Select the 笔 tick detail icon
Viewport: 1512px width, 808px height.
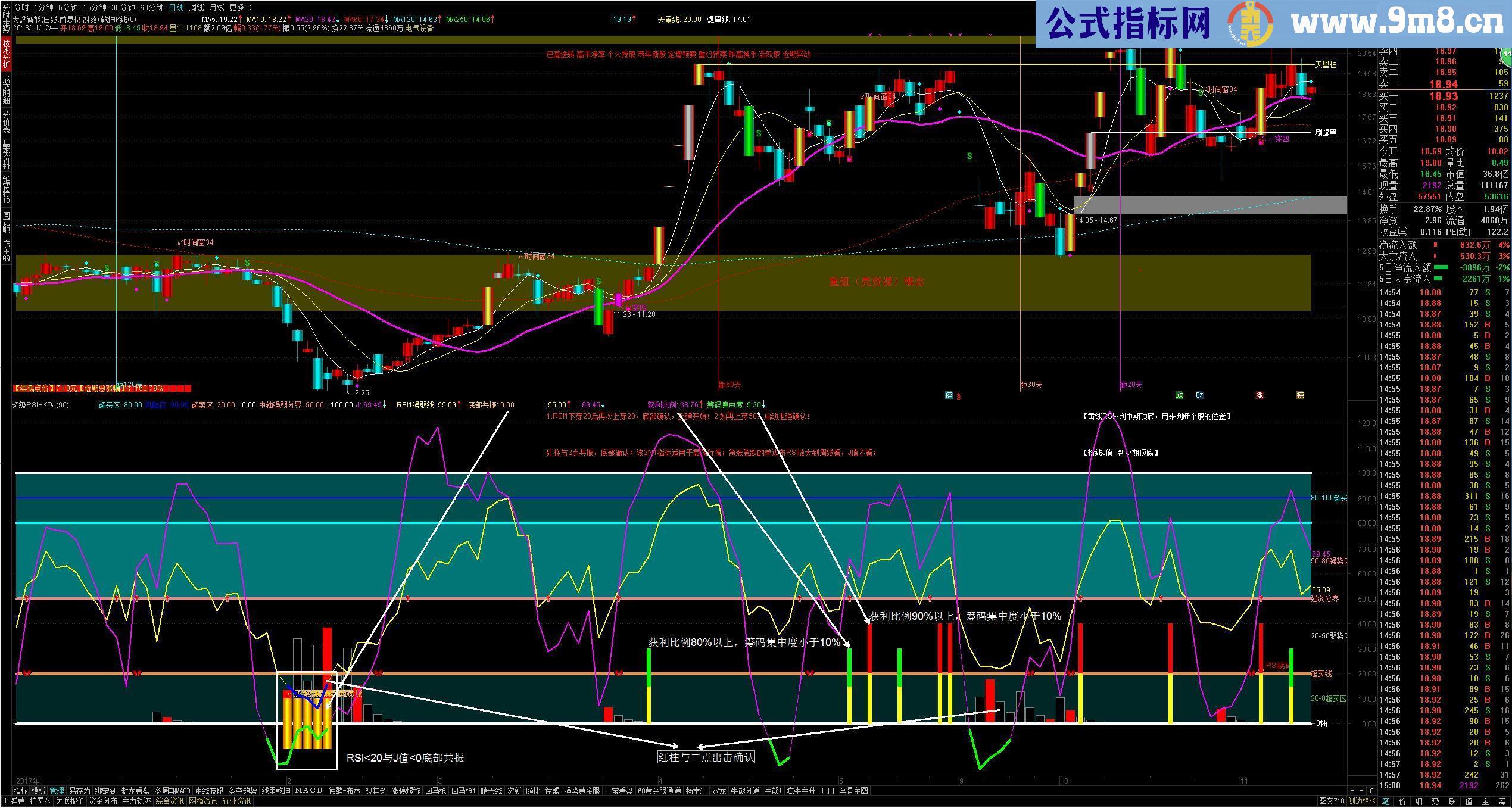click(1386, 801)
